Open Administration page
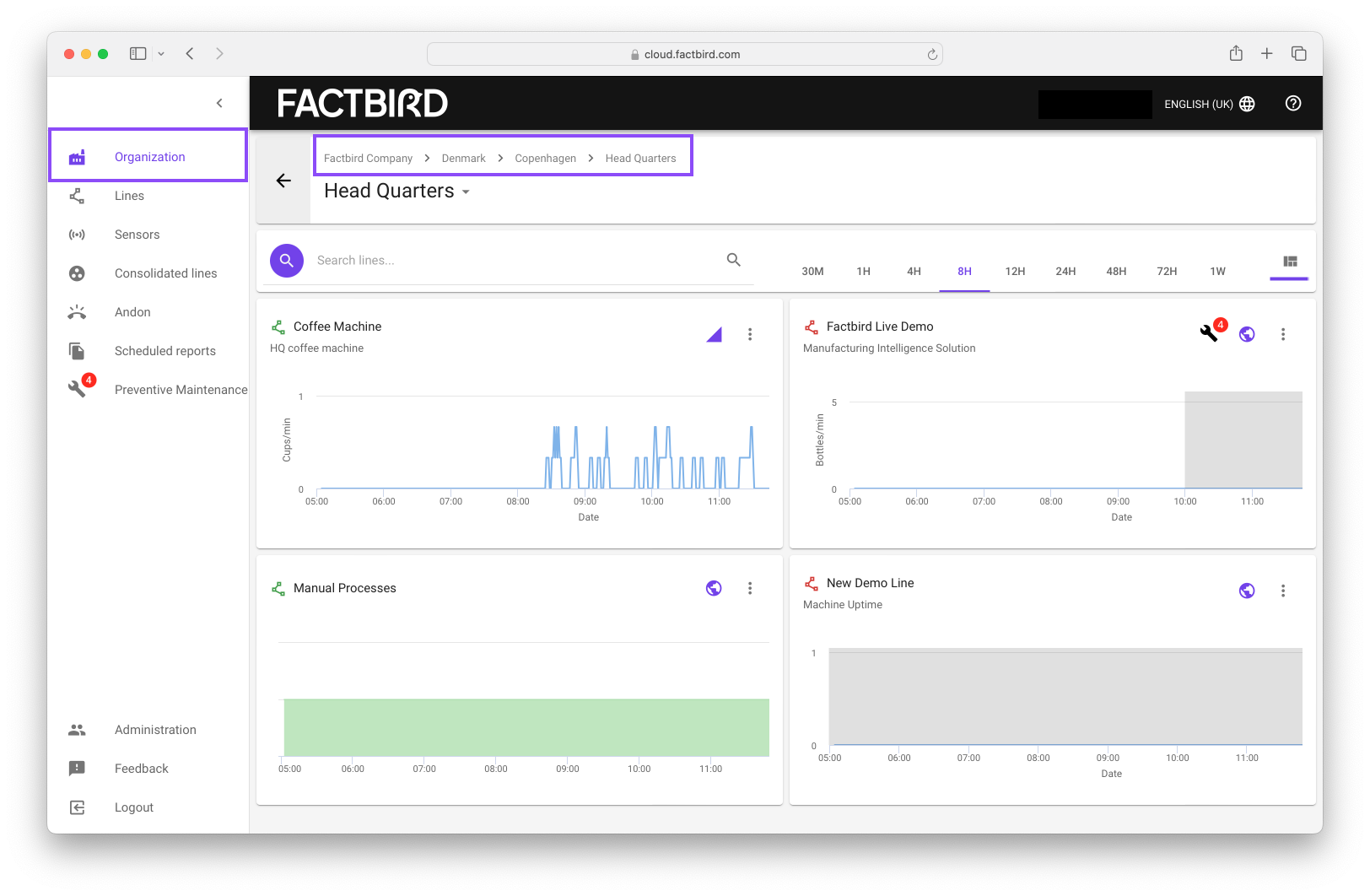 pyautogui.click(x=155, y=730)
